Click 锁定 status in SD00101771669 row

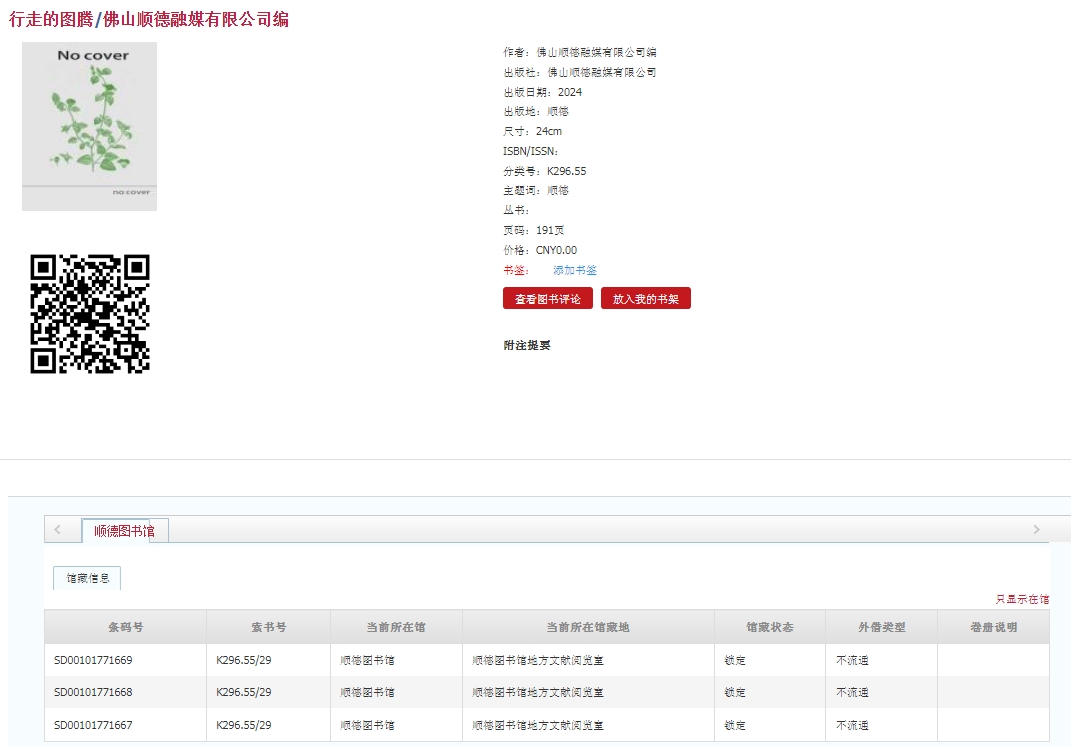pos(735,660)
